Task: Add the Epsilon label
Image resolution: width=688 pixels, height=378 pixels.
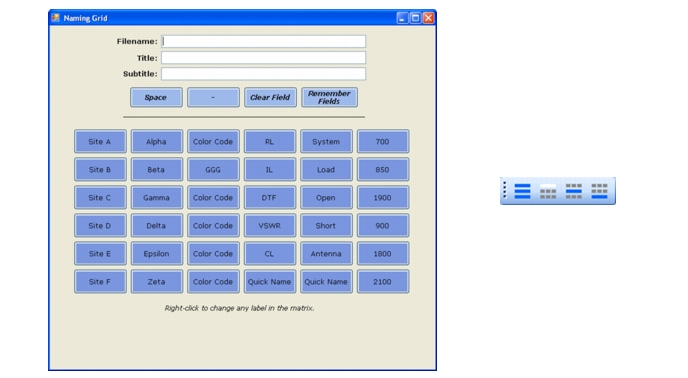Action: tap(157, 254)
